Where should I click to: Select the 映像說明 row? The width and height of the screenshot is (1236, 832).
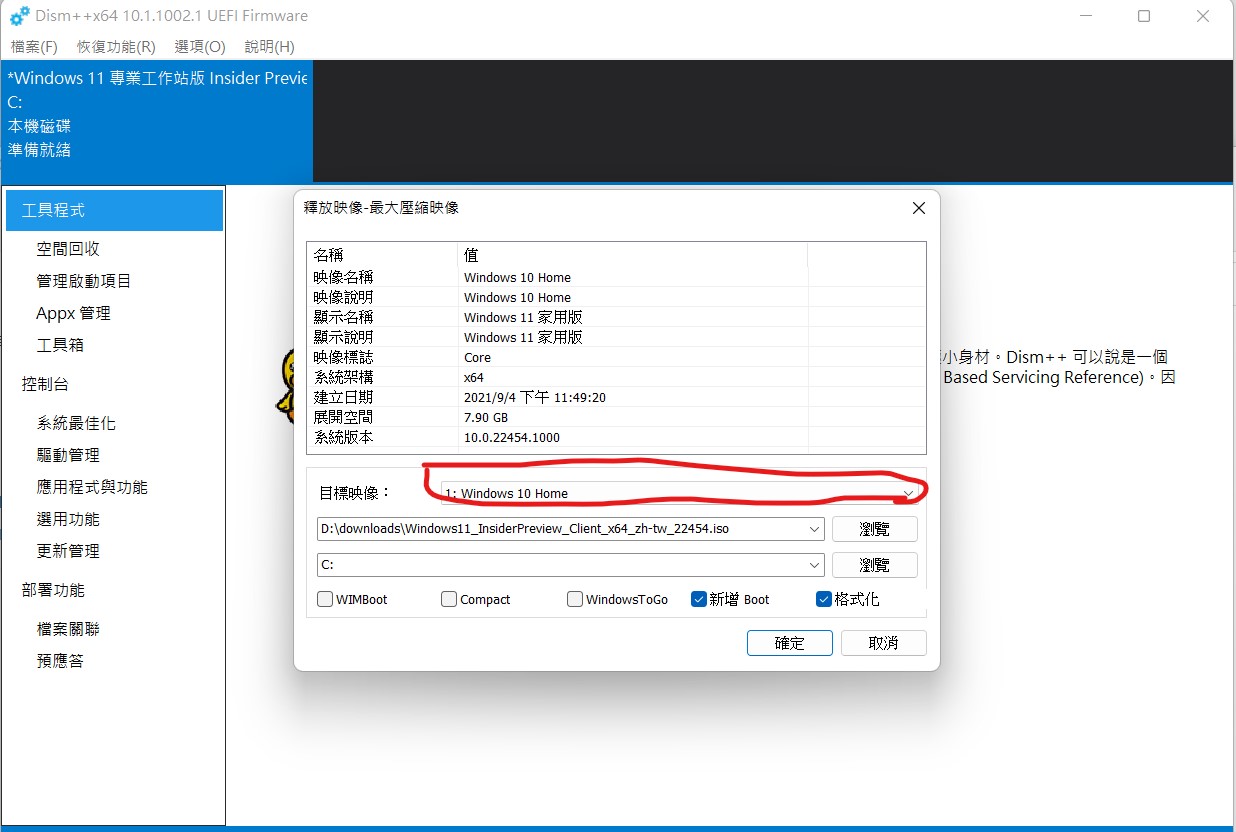coord(617,297)
